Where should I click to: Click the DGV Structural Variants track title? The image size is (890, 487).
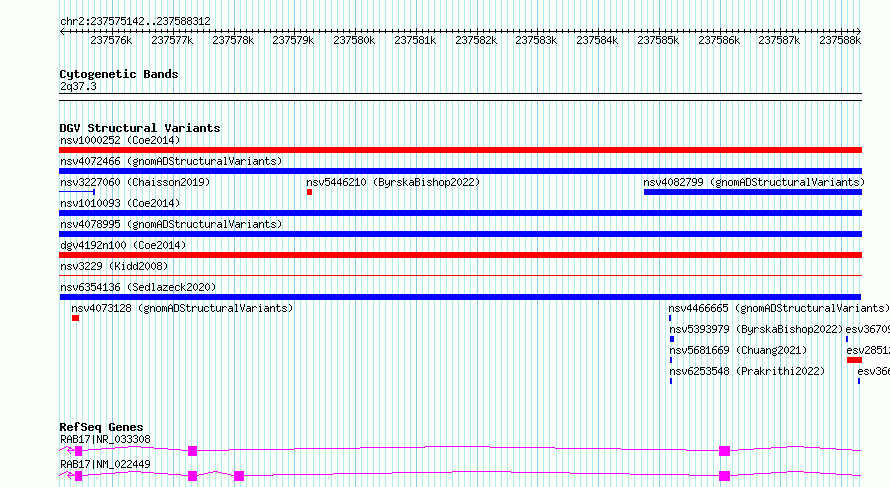click(x=140, y=128)
